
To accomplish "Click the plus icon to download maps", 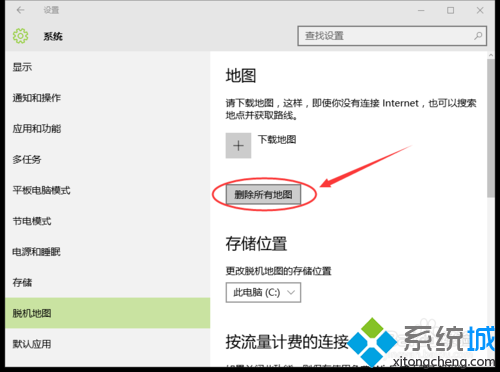I will click(238, 145).
